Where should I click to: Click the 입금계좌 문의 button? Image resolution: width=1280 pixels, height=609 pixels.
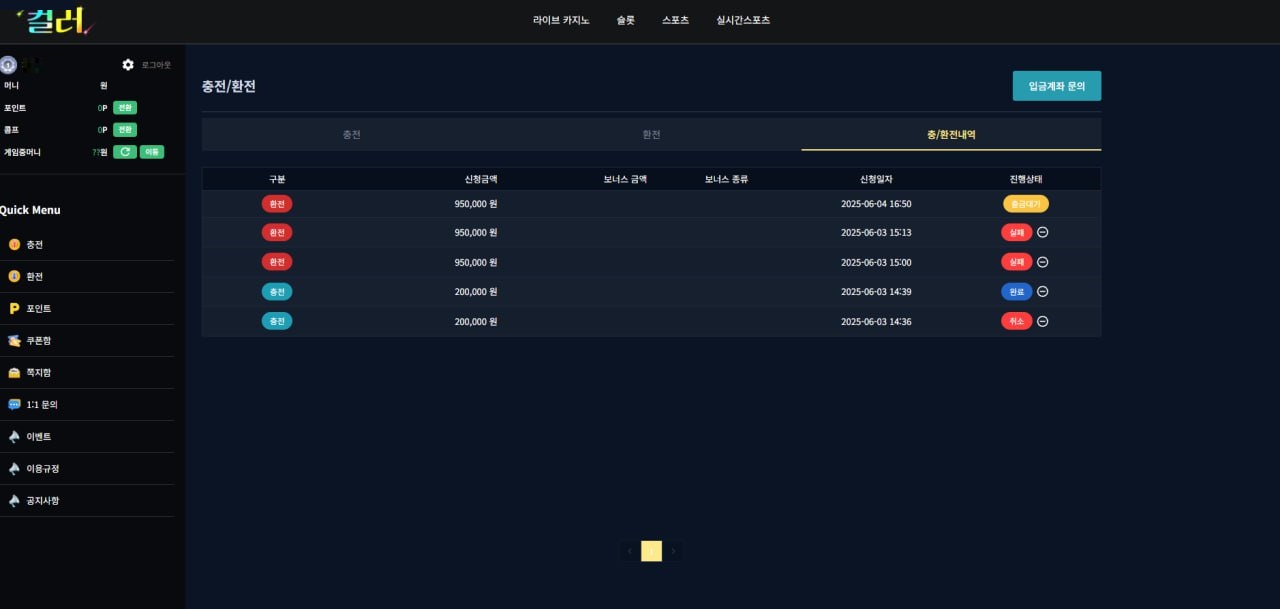click(x=1057, y=86)
